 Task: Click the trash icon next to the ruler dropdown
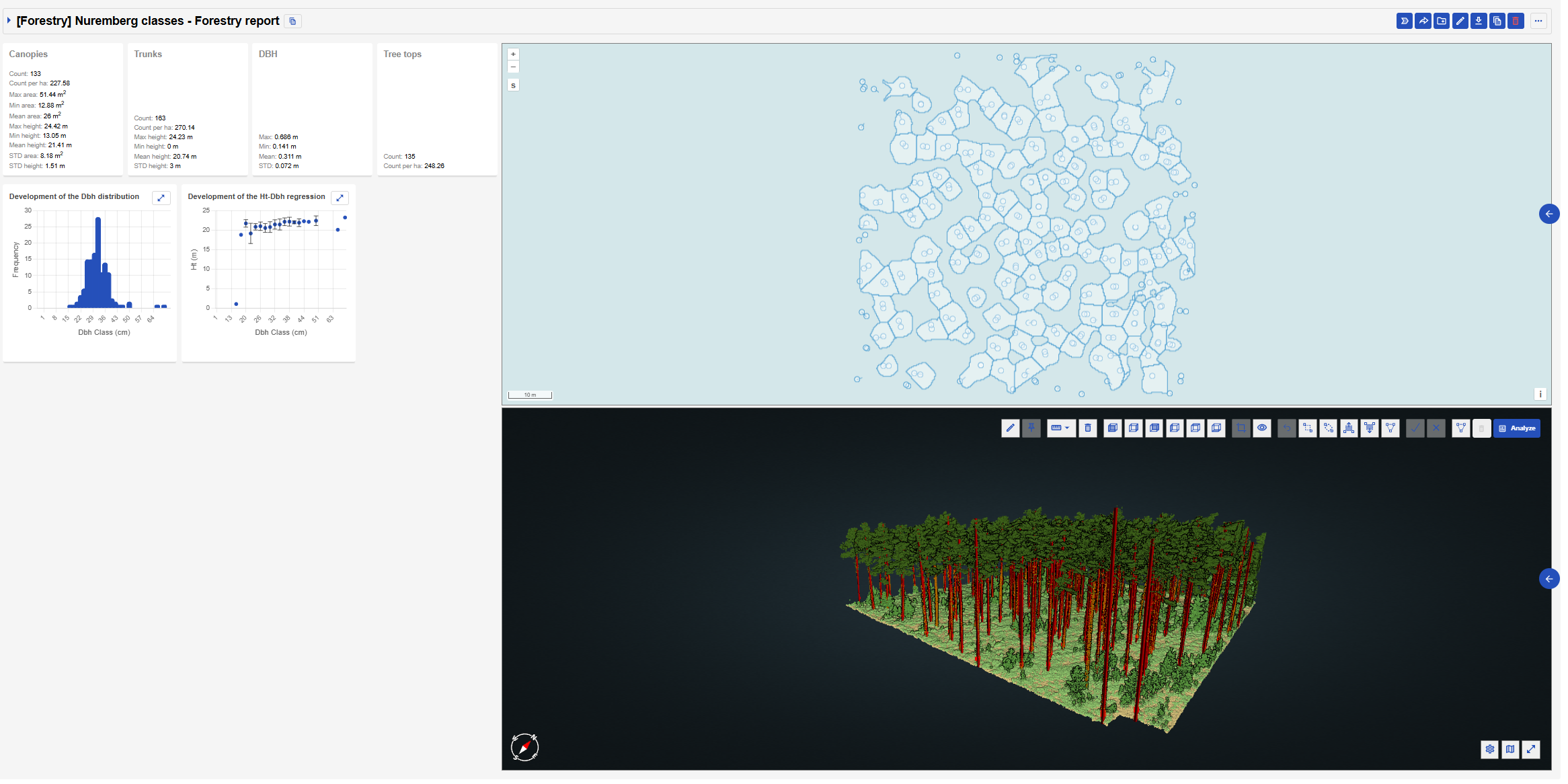1087,428
